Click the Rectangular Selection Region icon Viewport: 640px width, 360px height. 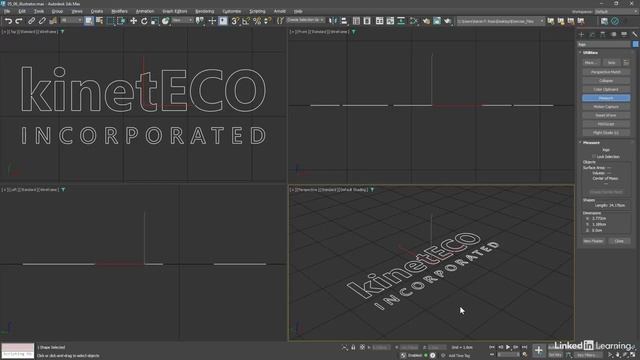(x=110, y=21)
